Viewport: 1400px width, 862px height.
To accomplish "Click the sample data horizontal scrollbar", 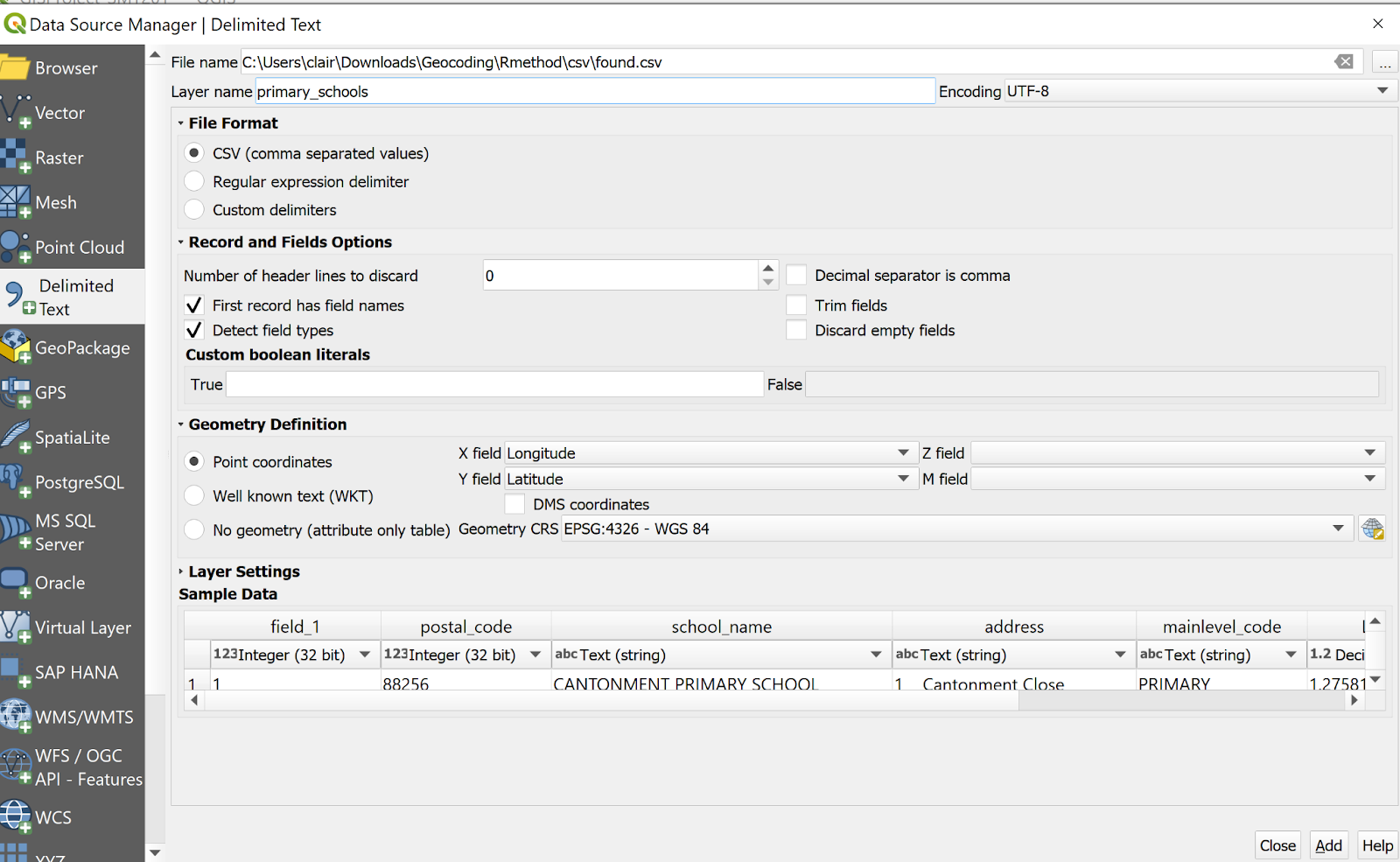I will (x=612, y=700).
